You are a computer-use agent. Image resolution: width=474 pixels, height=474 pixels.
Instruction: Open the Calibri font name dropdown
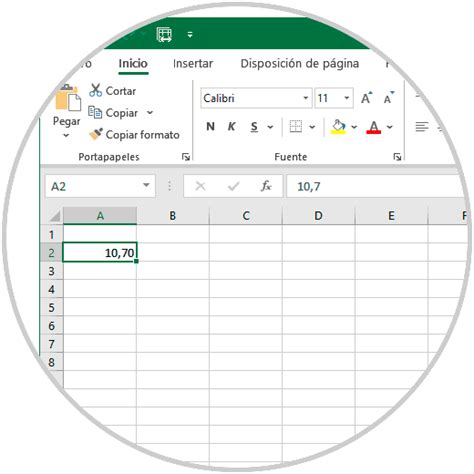click(x=305, y=98)
